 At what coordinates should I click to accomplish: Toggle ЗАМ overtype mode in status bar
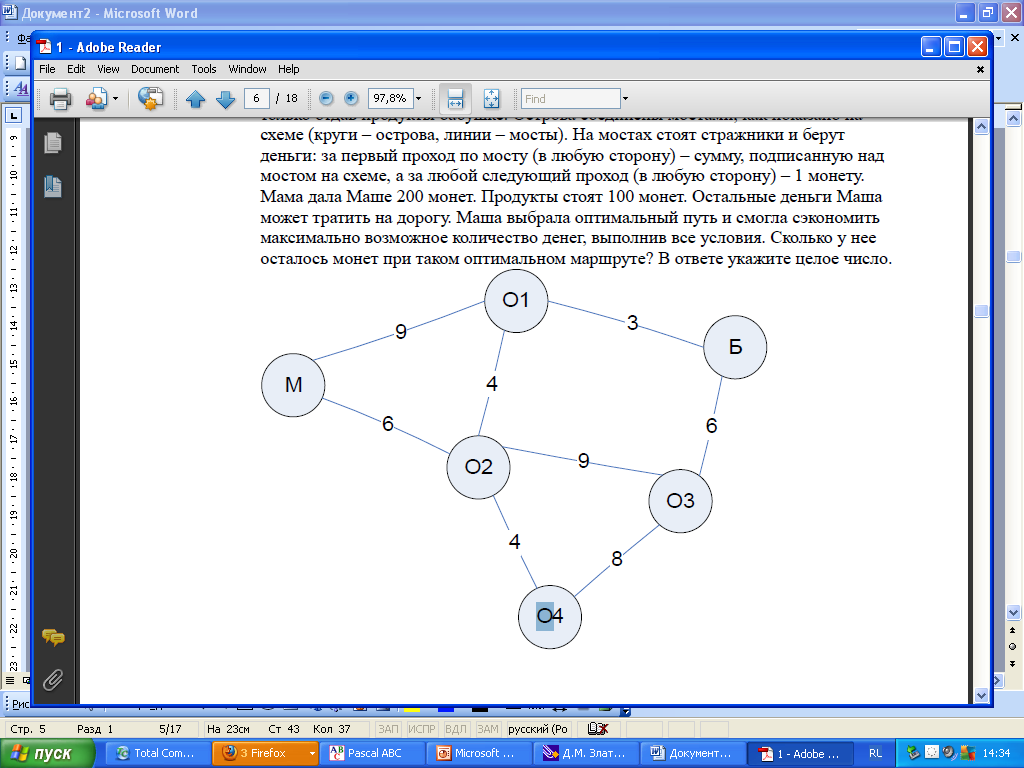click(x=487, y=729)
